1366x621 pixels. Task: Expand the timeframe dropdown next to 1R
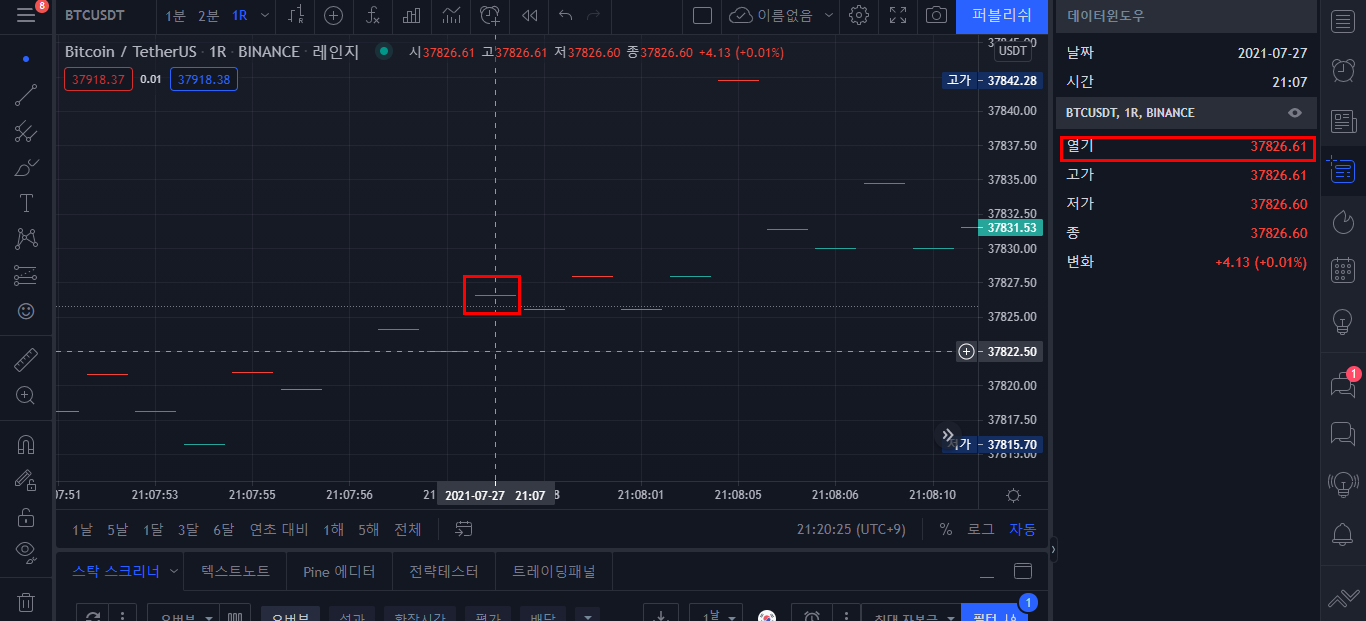264,15
